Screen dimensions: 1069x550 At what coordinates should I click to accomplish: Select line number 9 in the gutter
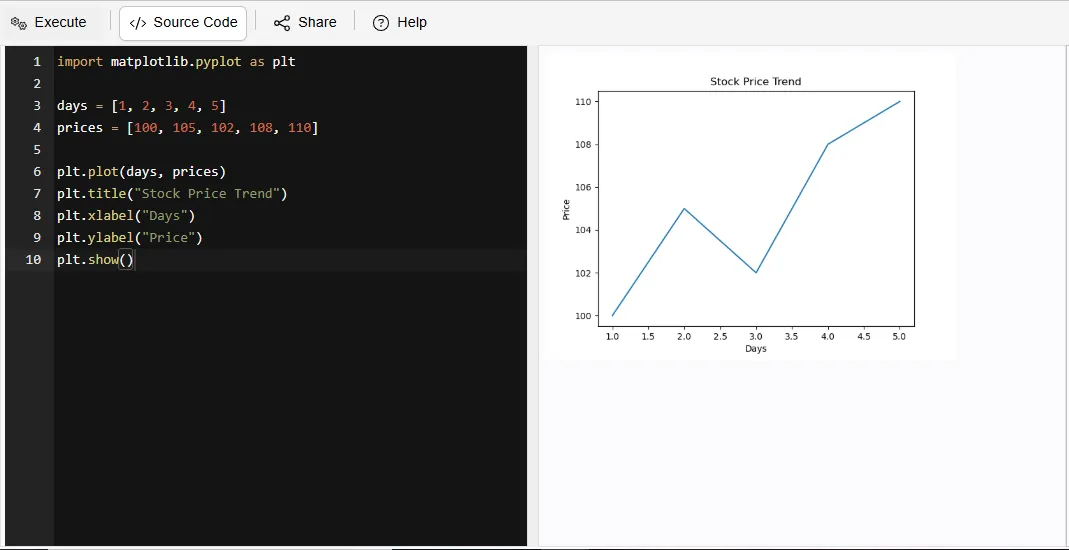pyautogui.click(x=37, y=238)
